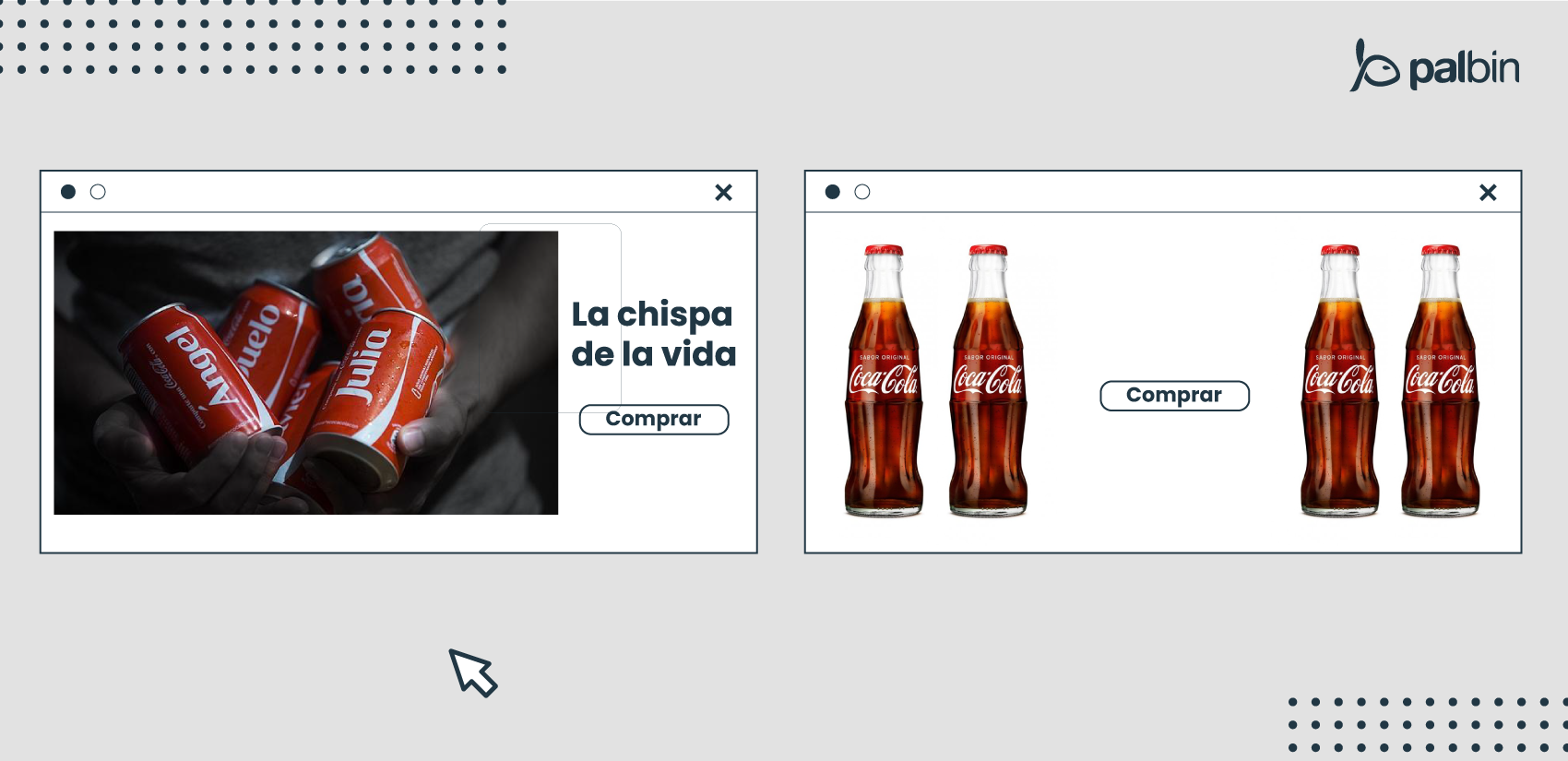Close the right mockup window
The width and height of the screenshot is (1568, 761).
tap(1488, 192)
